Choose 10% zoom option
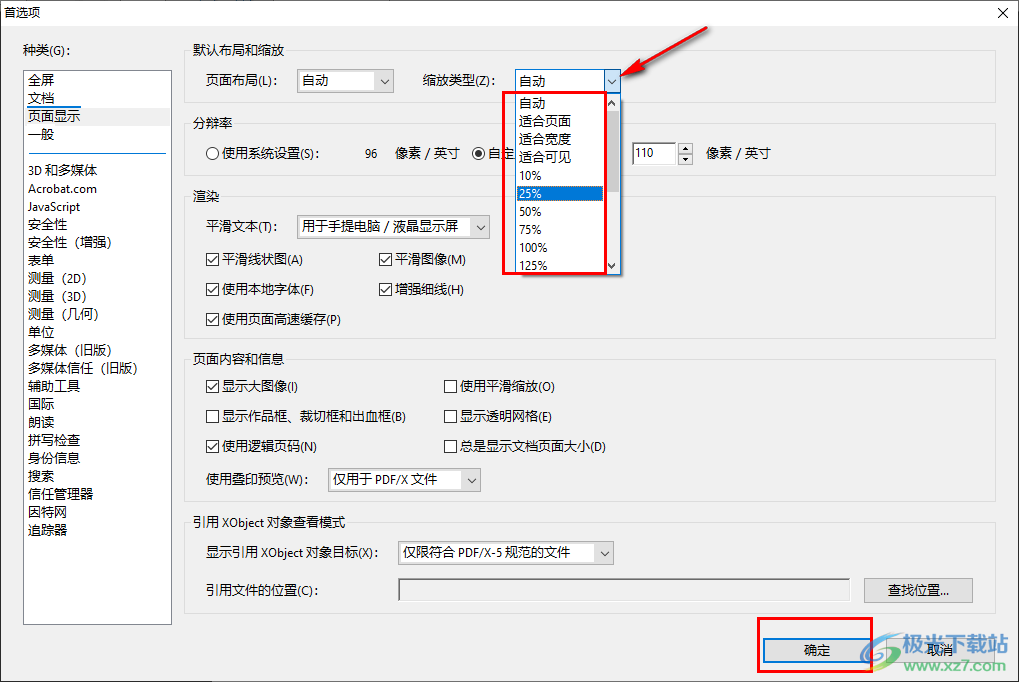The height and width of the screenshot is (682, 1019). [x=560, y=176]
